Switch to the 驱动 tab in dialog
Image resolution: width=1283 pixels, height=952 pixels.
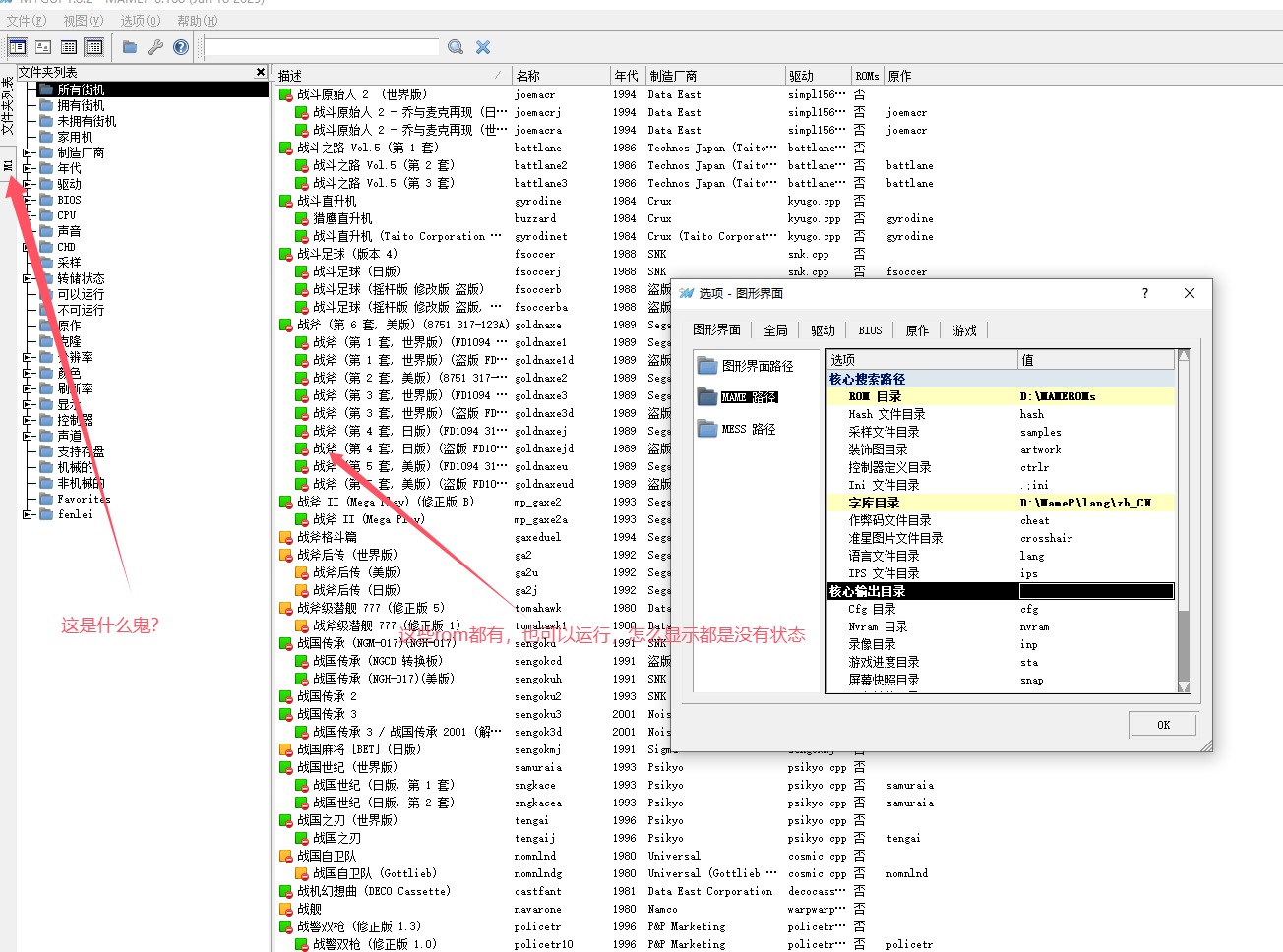[823, 330]
